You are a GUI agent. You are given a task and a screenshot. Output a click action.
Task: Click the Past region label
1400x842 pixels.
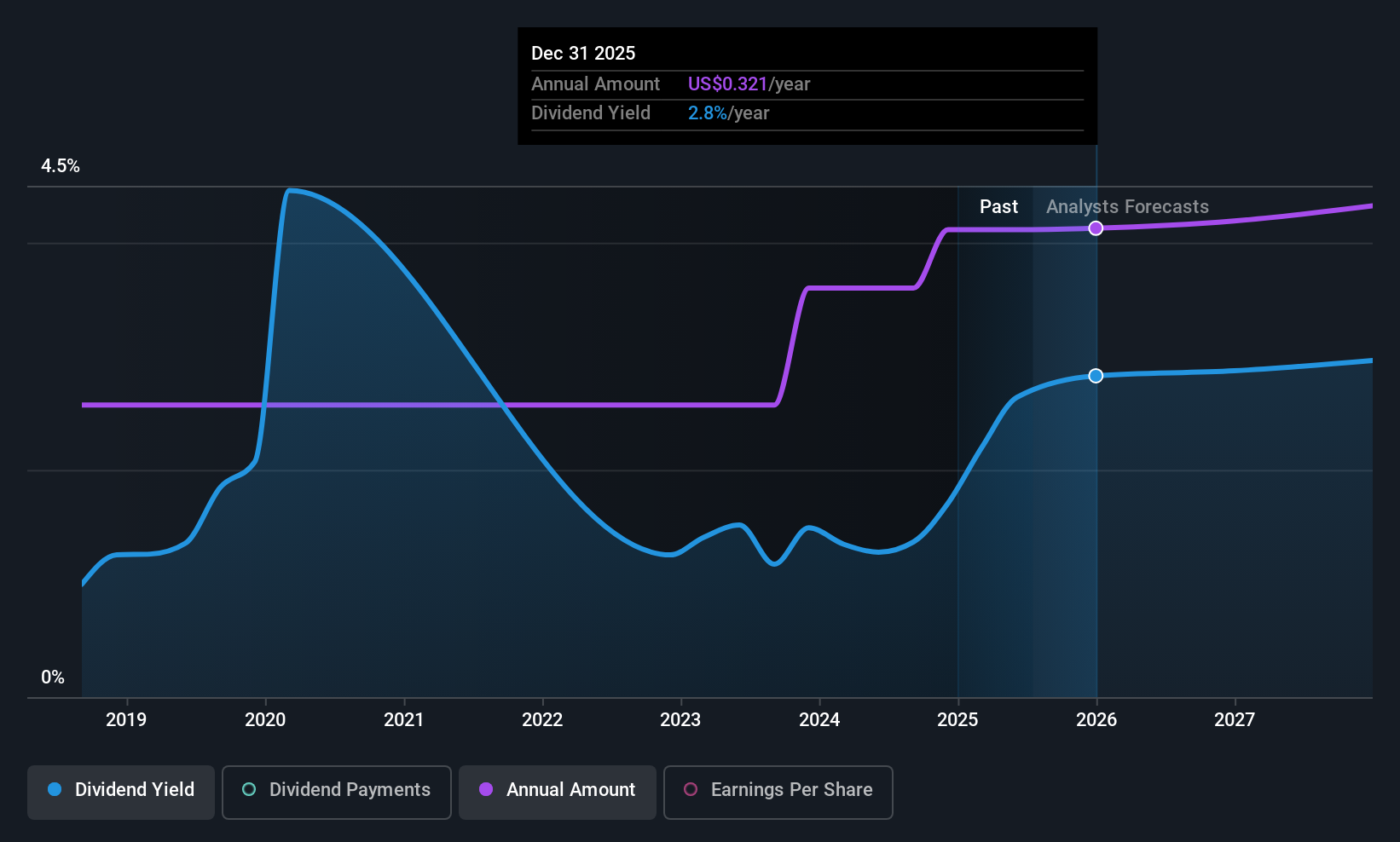tap(998, 207)
